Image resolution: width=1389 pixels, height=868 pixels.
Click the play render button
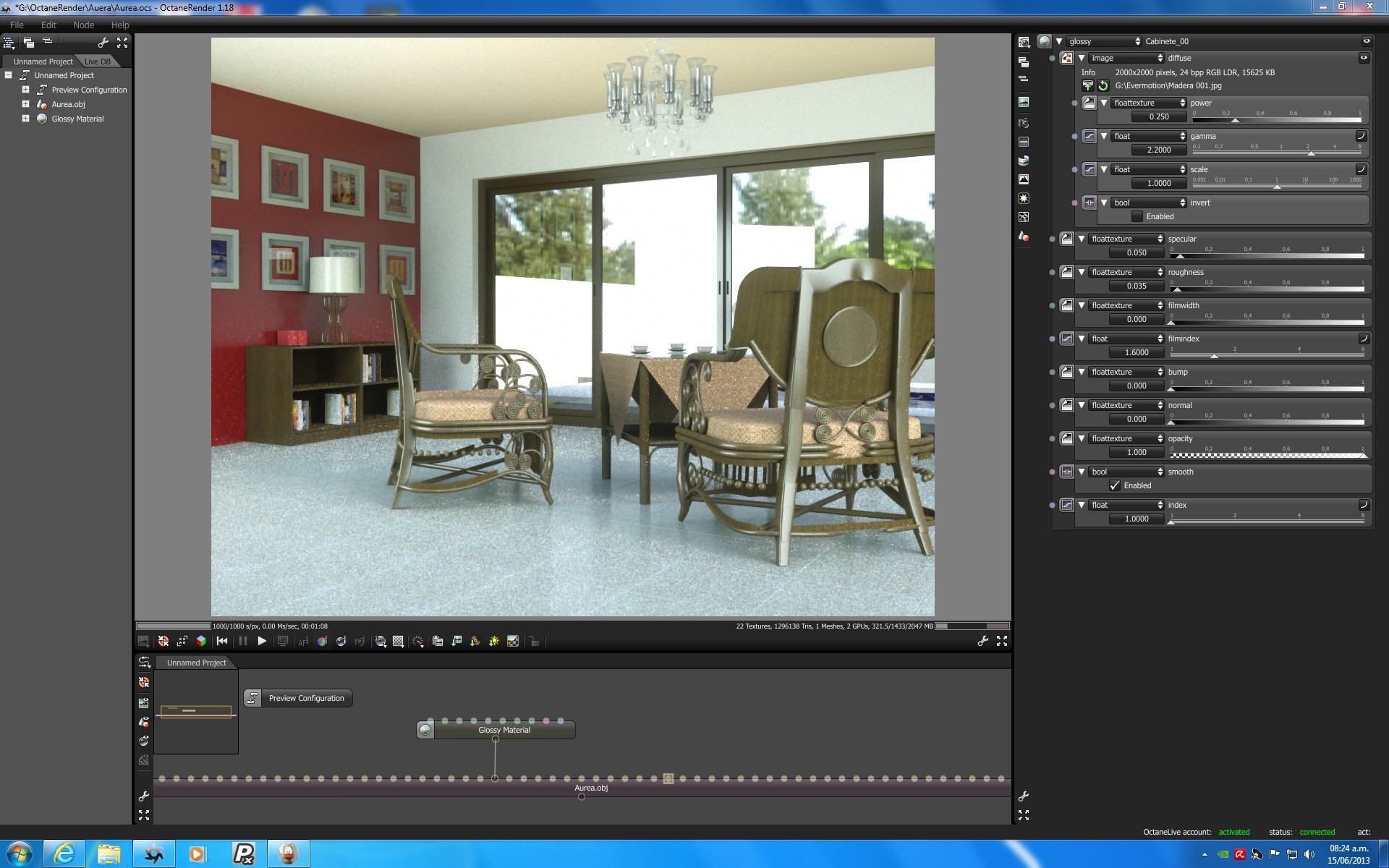tap(262, 641)
